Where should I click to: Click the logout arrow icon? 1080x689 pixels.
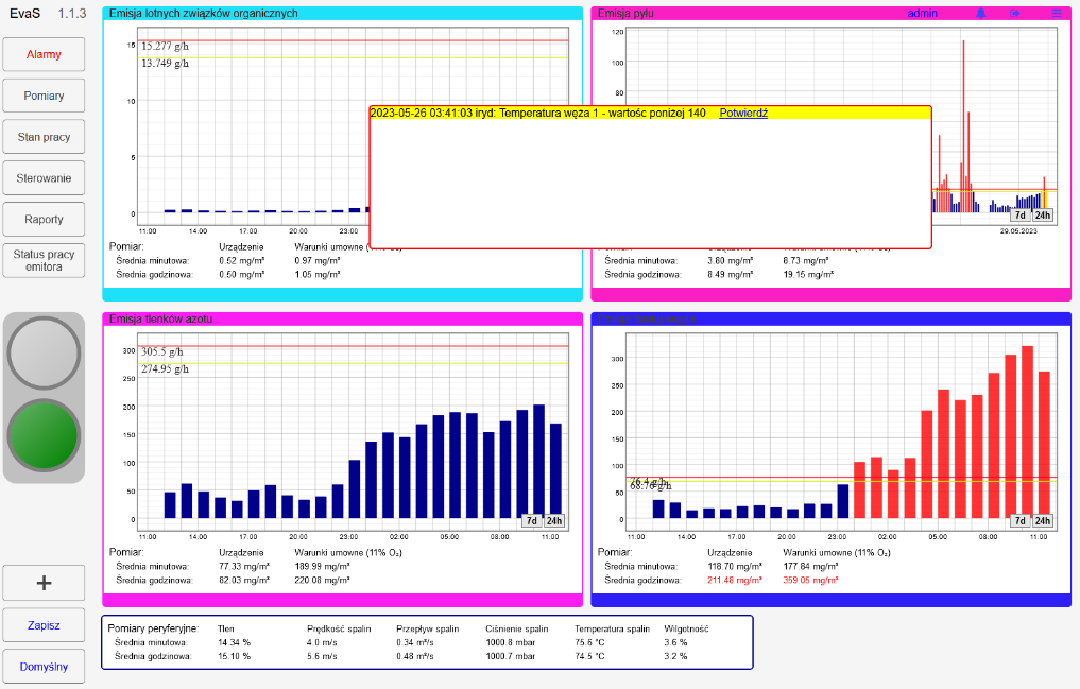(1015, 13)
